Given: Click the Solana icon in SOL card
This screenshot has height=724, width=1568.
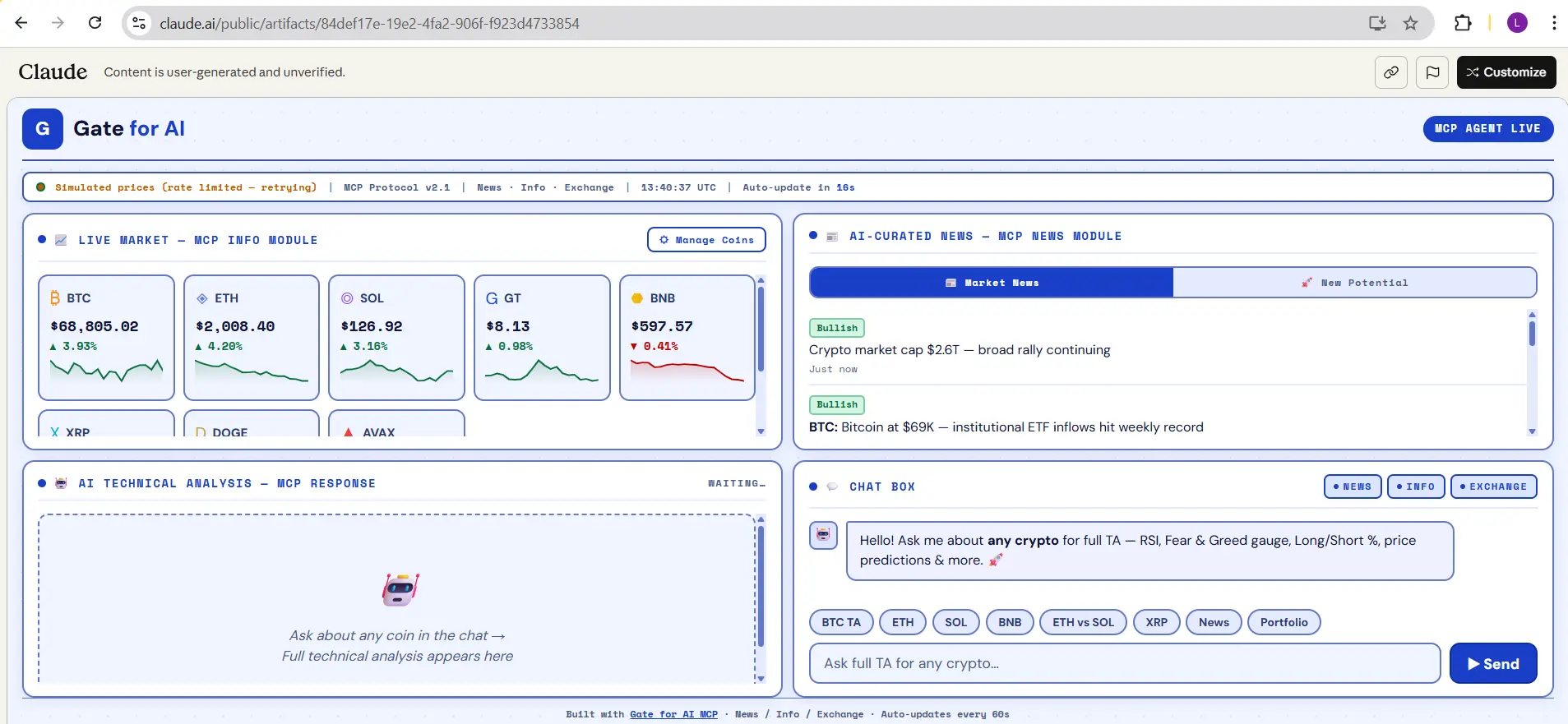Looking at the screenshot, I should [x=347, y=298].
